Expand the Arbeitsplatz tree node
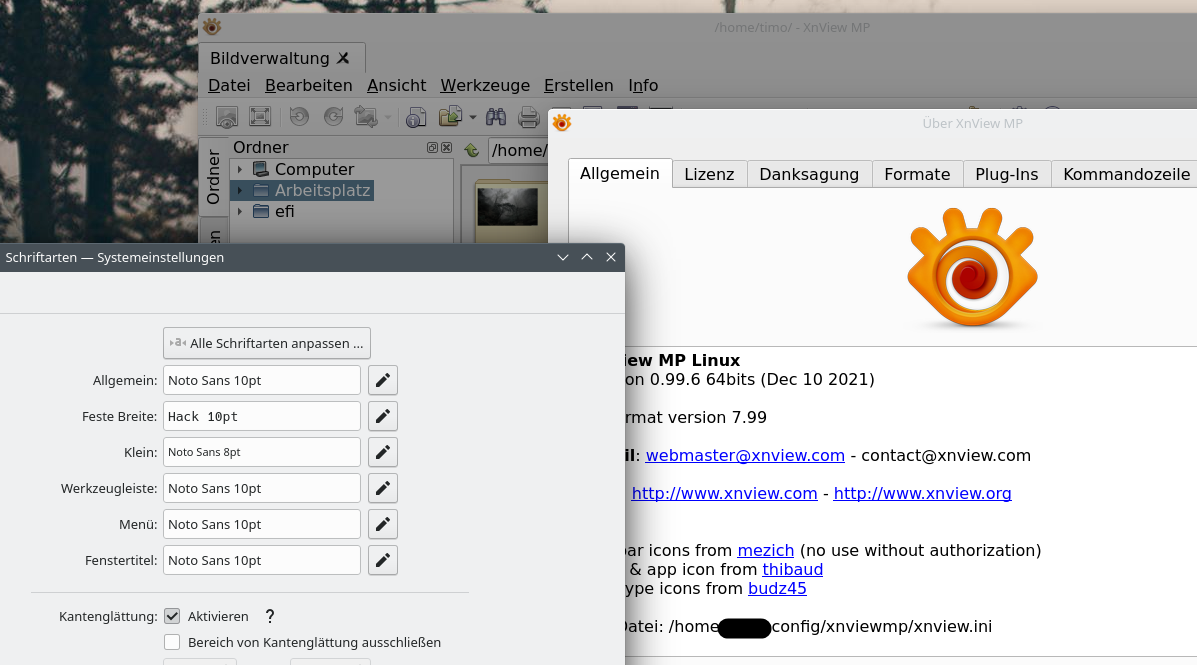 click(240, 190)
